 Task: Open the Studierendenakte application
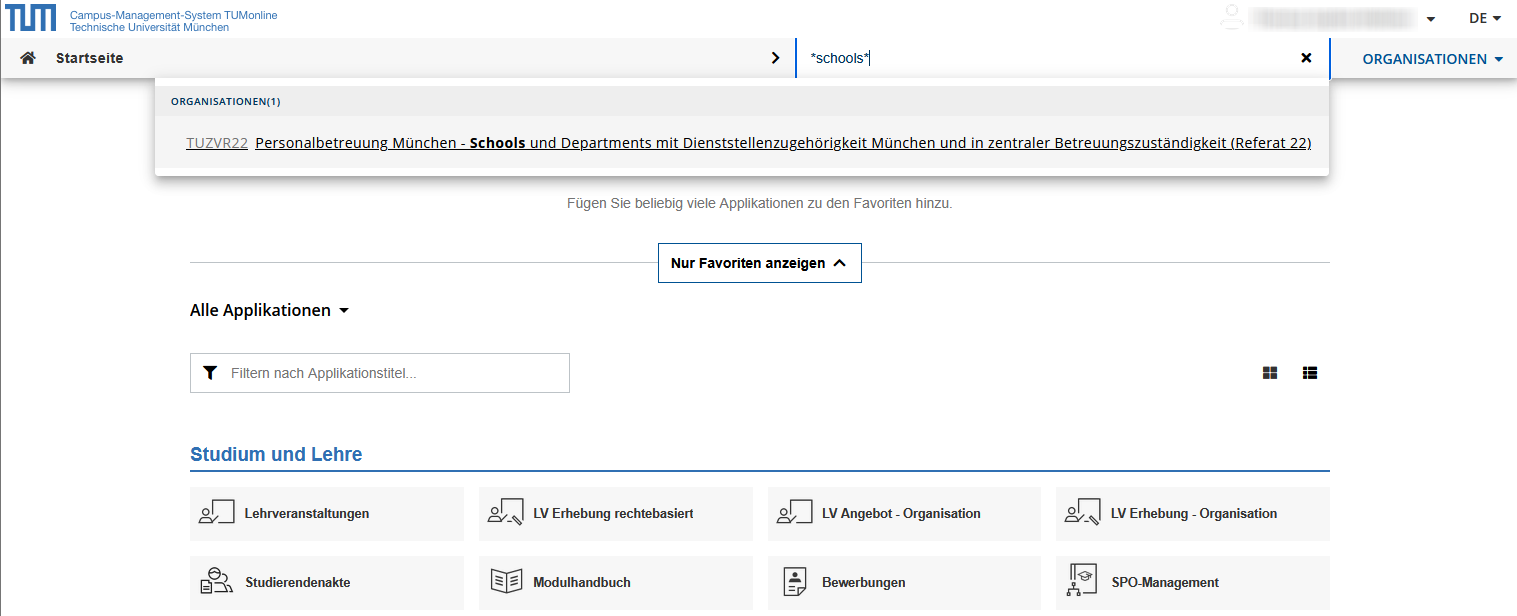[x=327, y=583]
